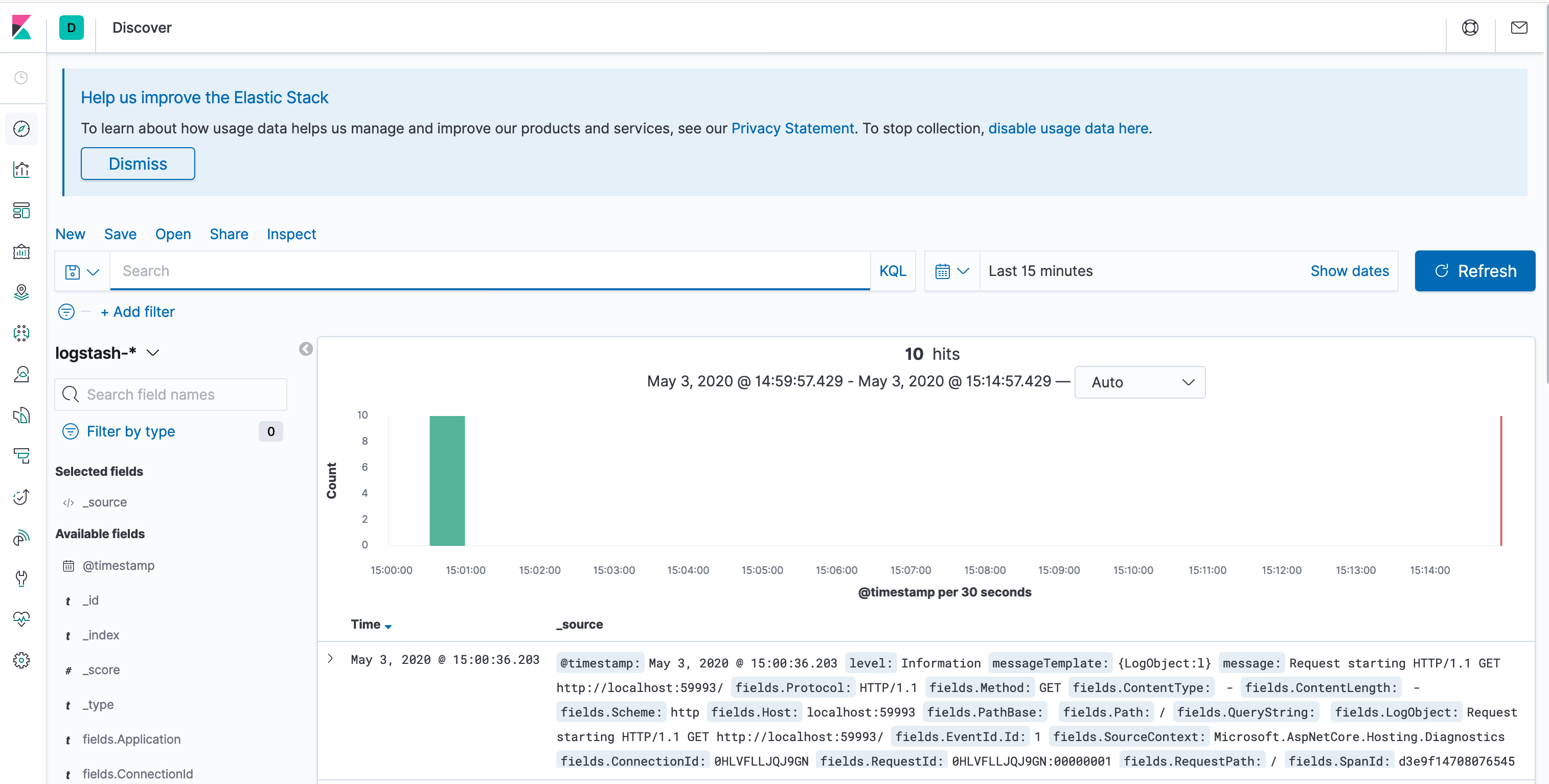Open the default space avatar D
Viewport: 1549px width, 784px height.
tap(71, 28)
